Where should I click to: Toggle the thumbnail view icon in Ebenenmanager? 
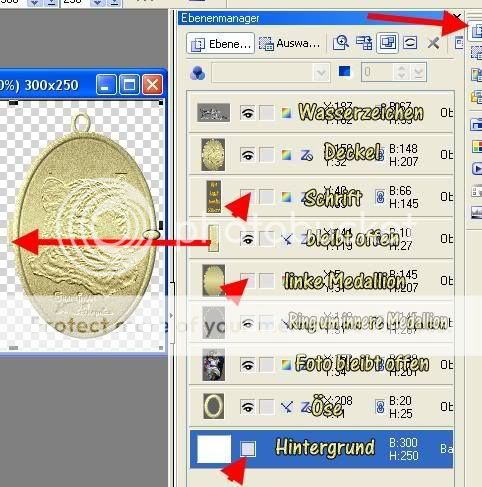(387, 43)
